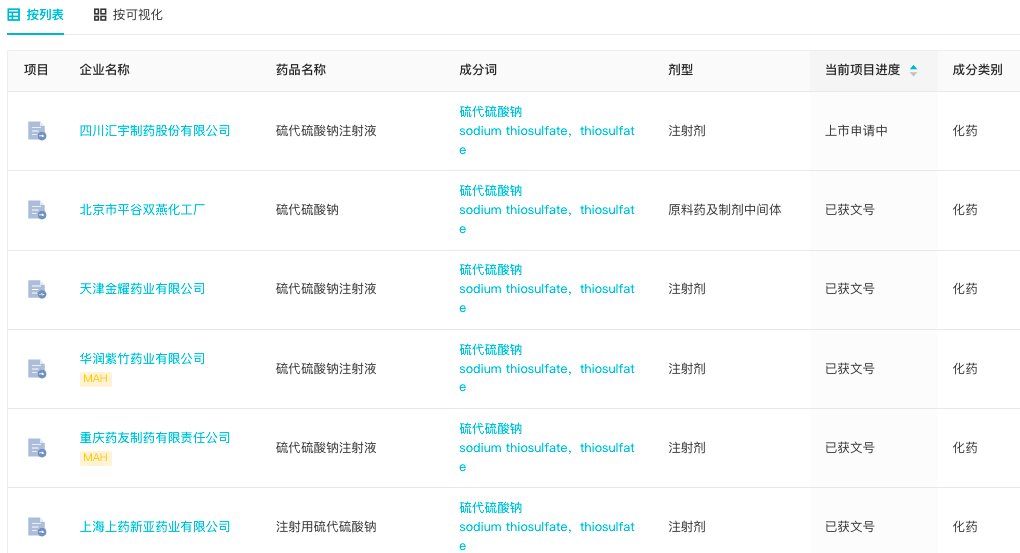The image size is (1020, 553).
Task: Sort by 当前项目进度 using the sort arrows
Action: coord(913,70)
